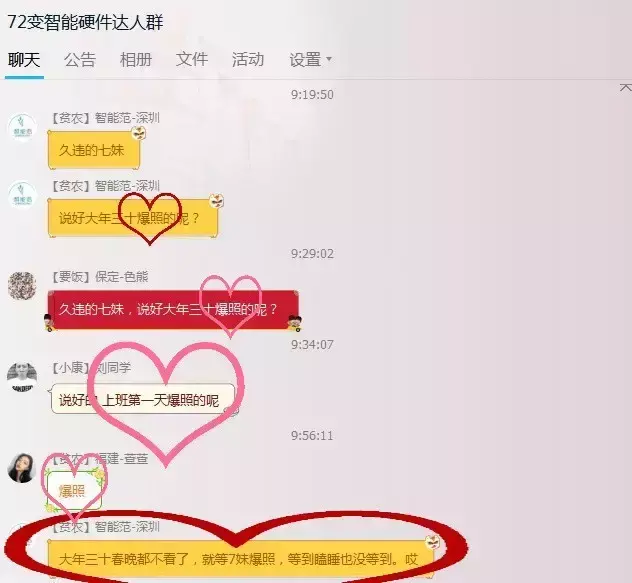This screenshot has height=583, width=632.
Task: Click the long yellow bubble about 春晚
Action: 240,560
